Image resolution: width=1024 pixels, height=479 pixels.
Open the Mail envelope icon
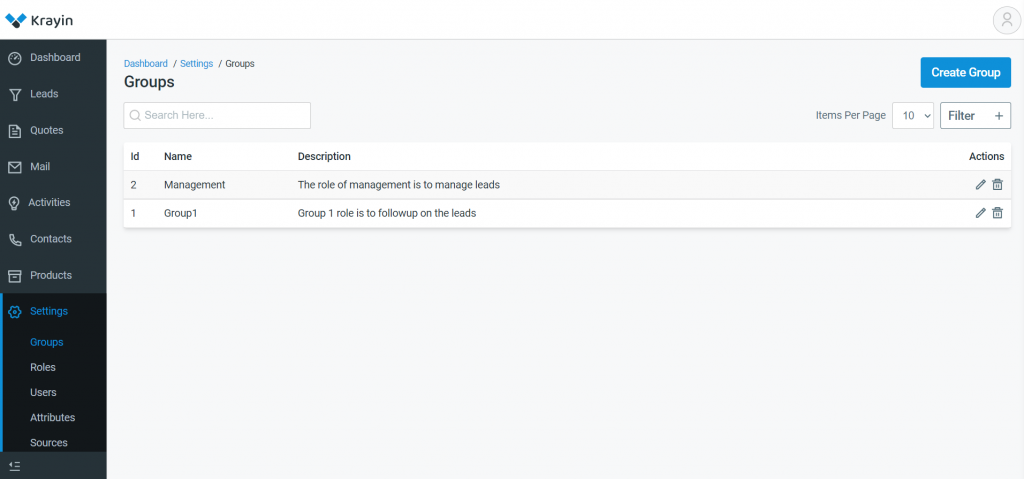[x=14, y=167]
